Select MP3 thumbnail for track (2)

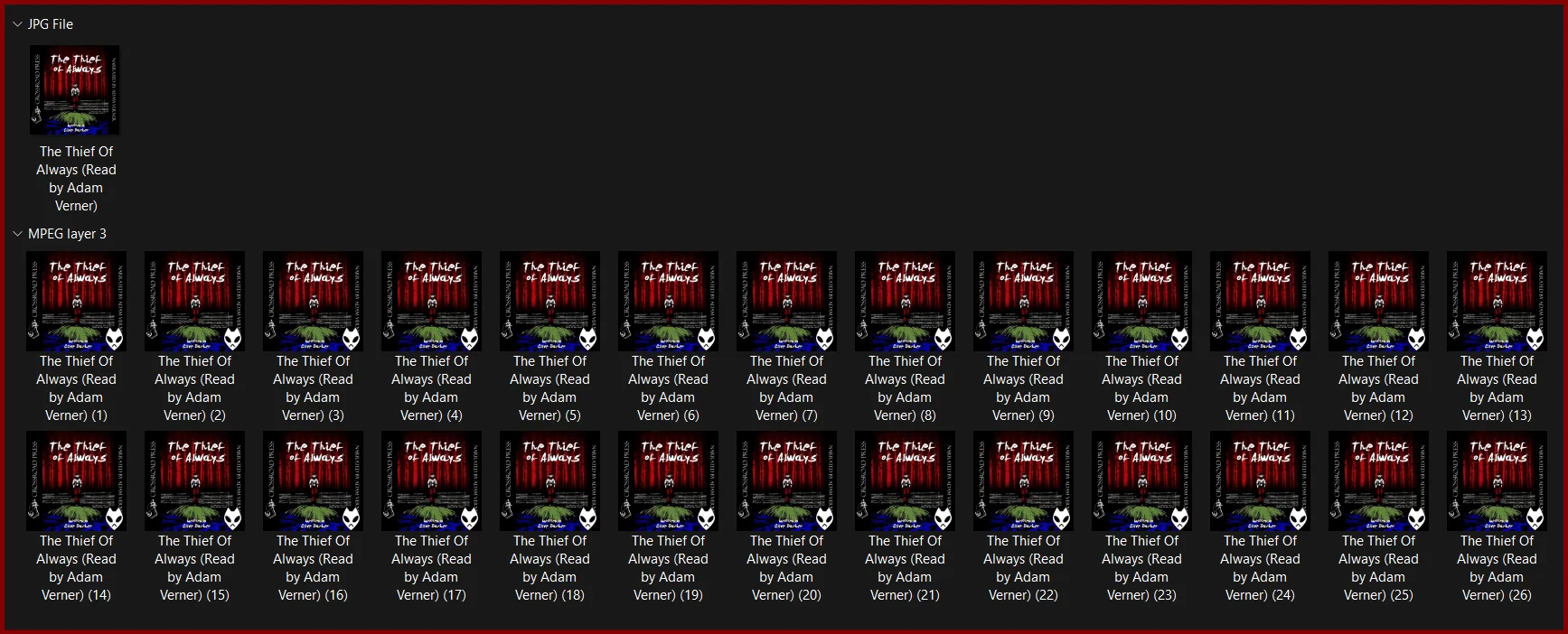pyautogui.click(x=194, y=301)
